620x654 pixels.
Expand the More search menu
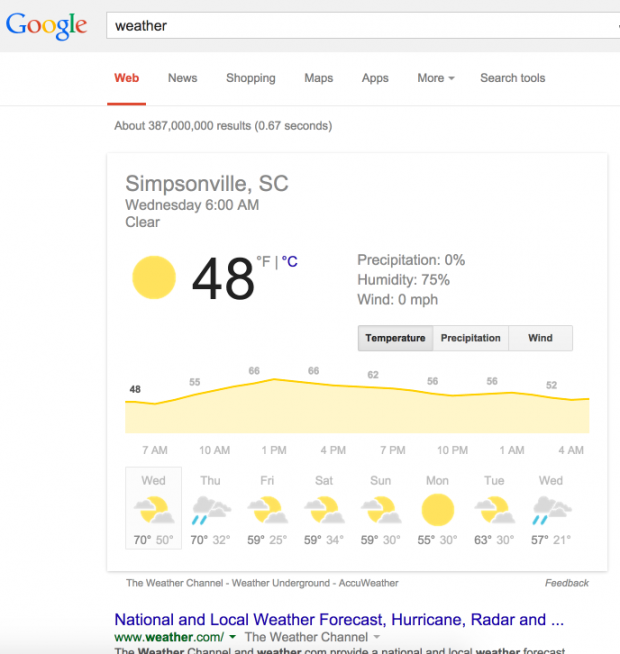point(436,78)
